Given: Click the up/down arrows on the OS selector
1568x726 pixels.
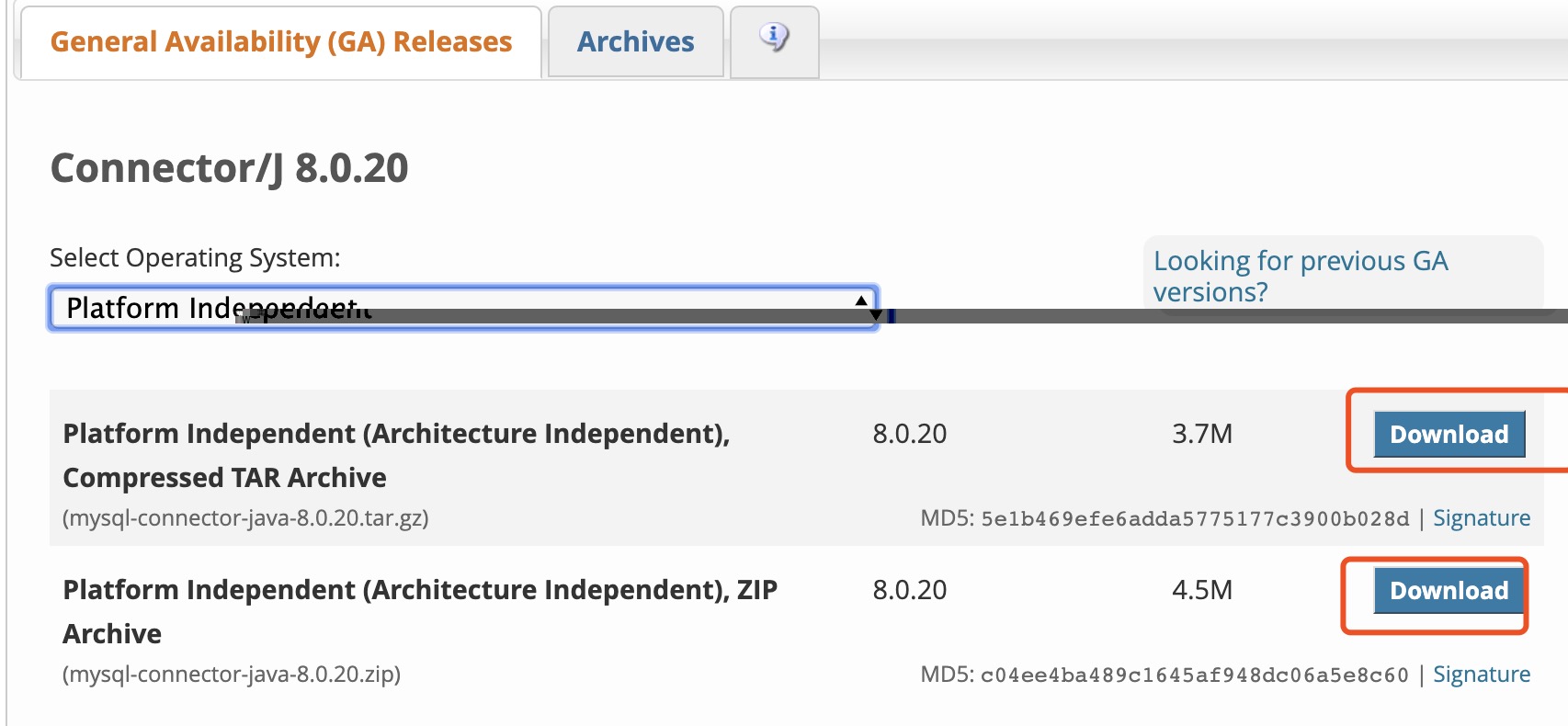Looking at the screenshot, I should tap(861, 308).
